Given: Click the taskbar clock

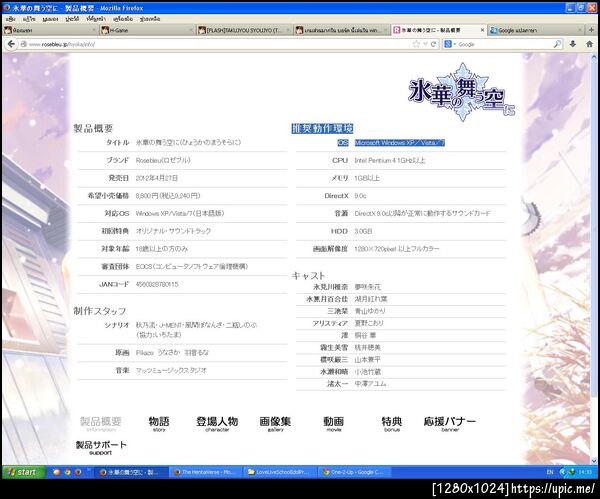Looking at the screenshot, I should (585, 472).
